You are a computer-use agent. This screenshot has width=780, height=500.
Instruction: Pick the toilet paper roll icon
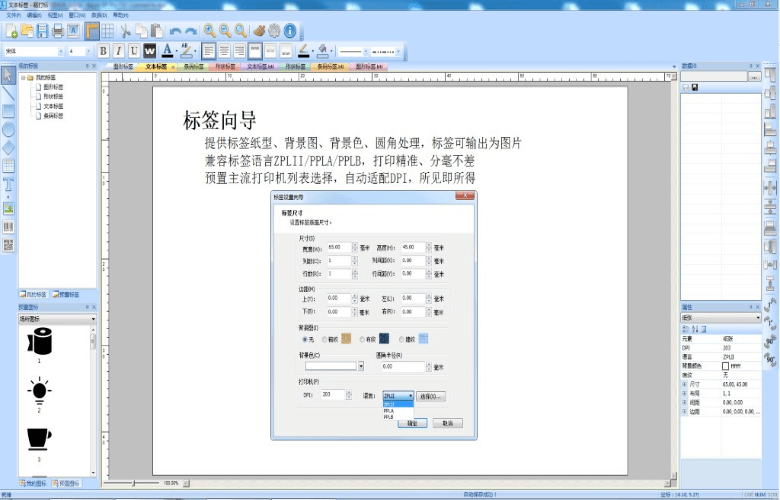tap(39, 341)
